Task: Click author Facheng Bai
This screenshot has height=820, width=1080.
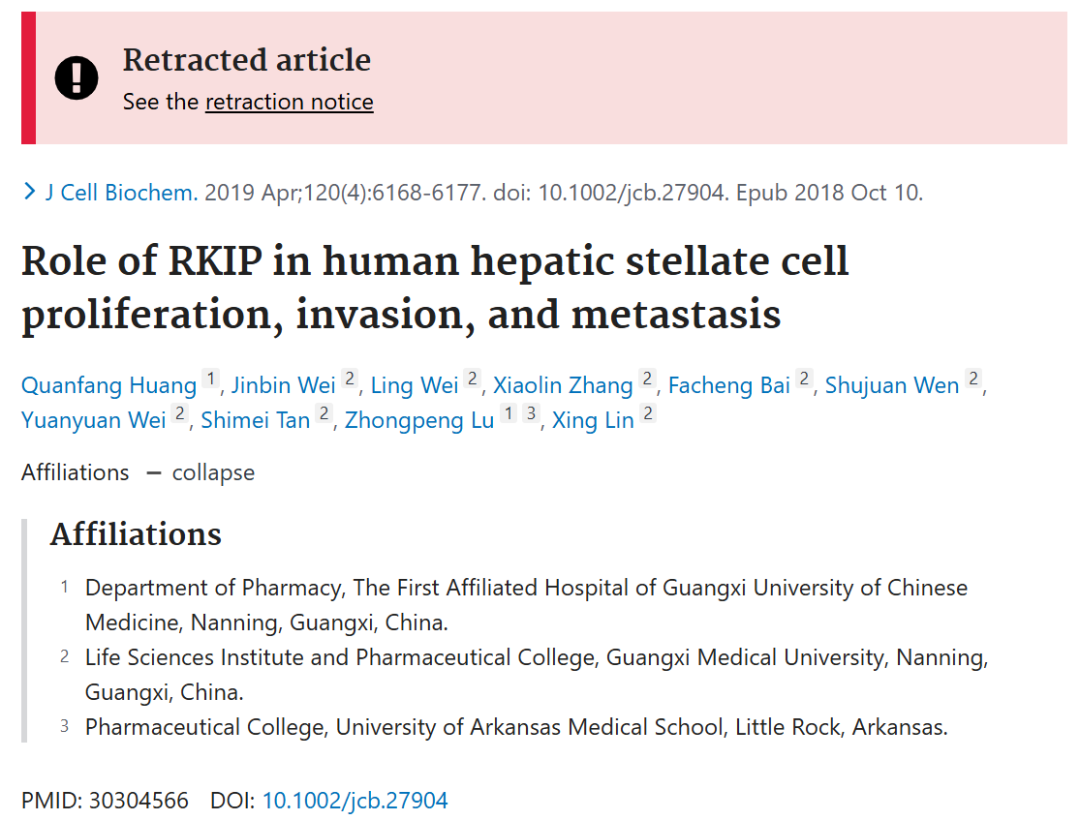Action: (x=729, y=385)
